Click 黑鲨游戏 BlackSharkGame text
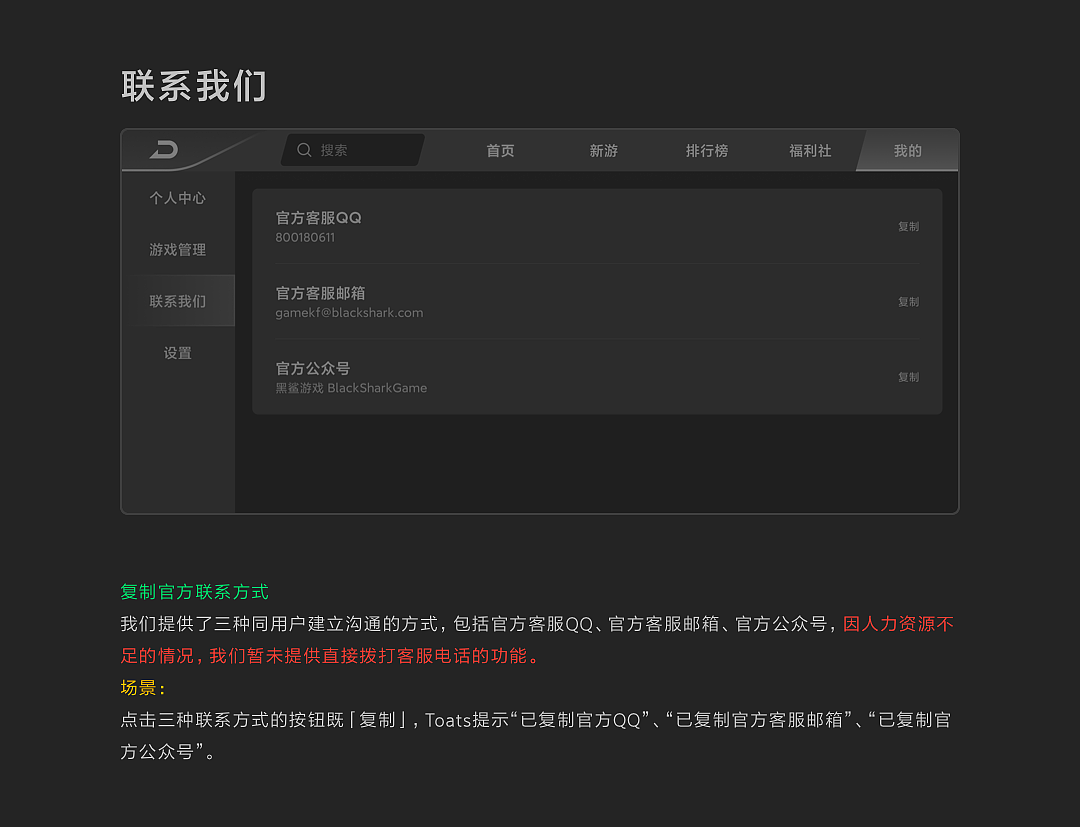Viewport: 1080px width, 827px height. click(x=351, y=388)
